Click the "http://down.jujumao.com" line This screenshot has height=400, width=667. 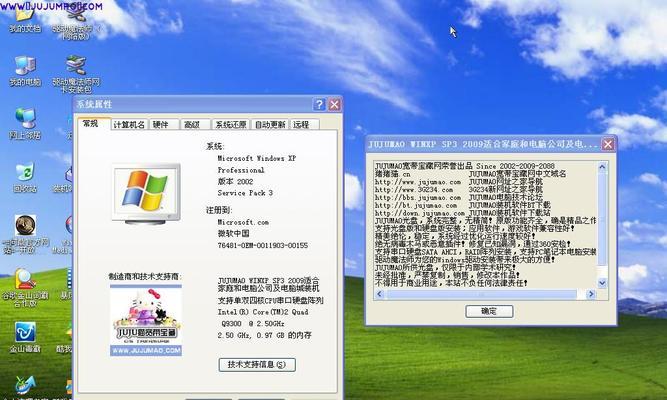click(x=420, y=213)
